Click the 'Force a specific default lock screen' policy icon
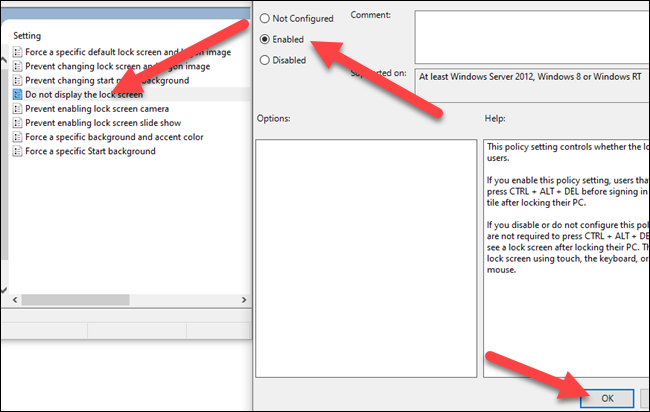This screenshot has height=412, width=650. click(18, 51)
